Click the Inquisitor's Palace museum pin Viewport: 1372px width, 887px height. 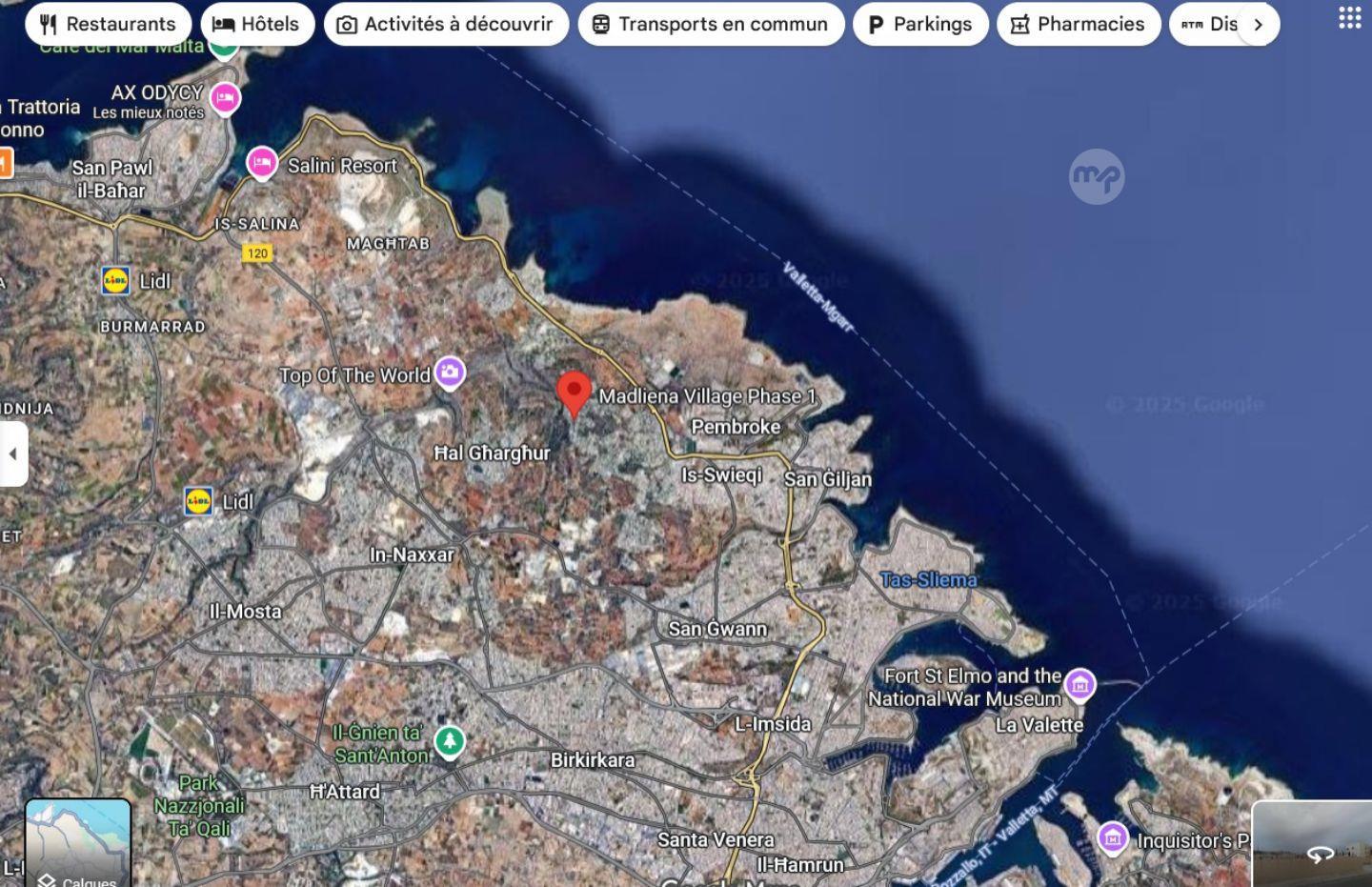1112,837
